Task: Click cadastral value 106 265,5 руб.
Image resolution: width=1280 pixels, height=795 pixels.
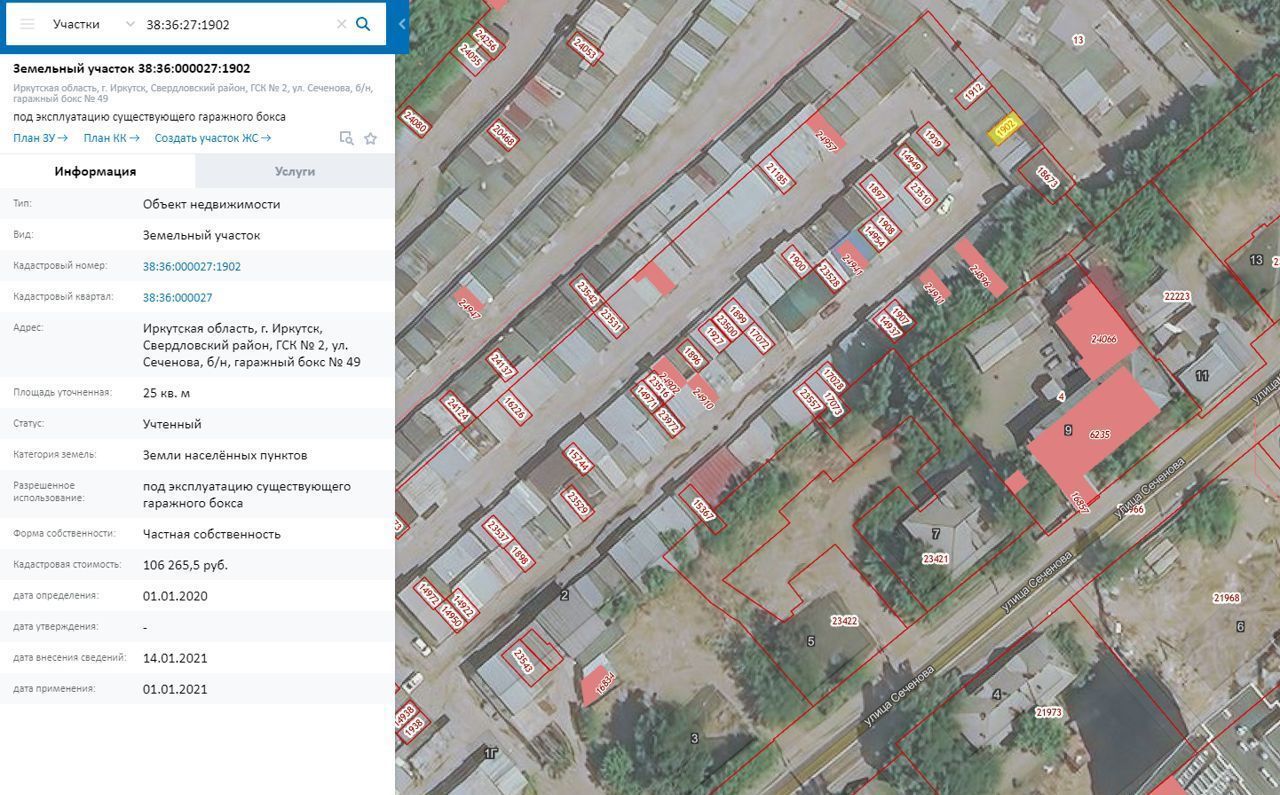Action: (186, 565)
